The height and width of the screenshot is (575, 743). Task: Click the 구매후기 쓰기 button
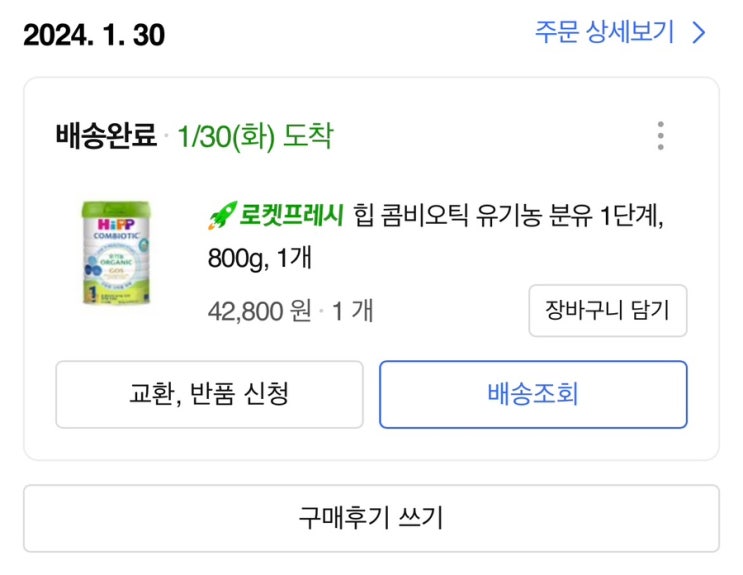pyautogui.click(x=371, y=518)
